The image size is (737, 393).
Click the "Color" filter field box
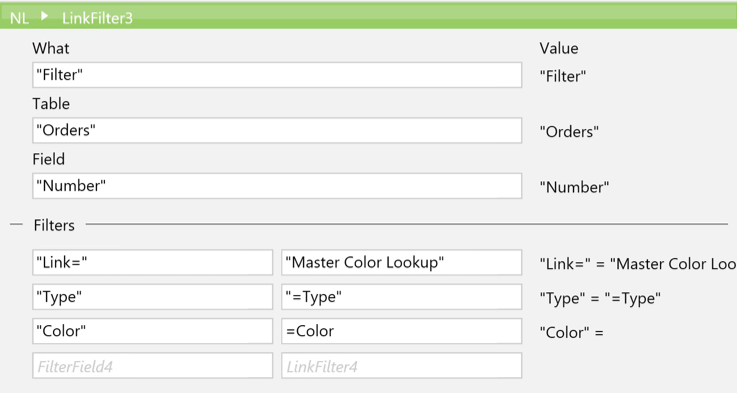tap(152, 331)
